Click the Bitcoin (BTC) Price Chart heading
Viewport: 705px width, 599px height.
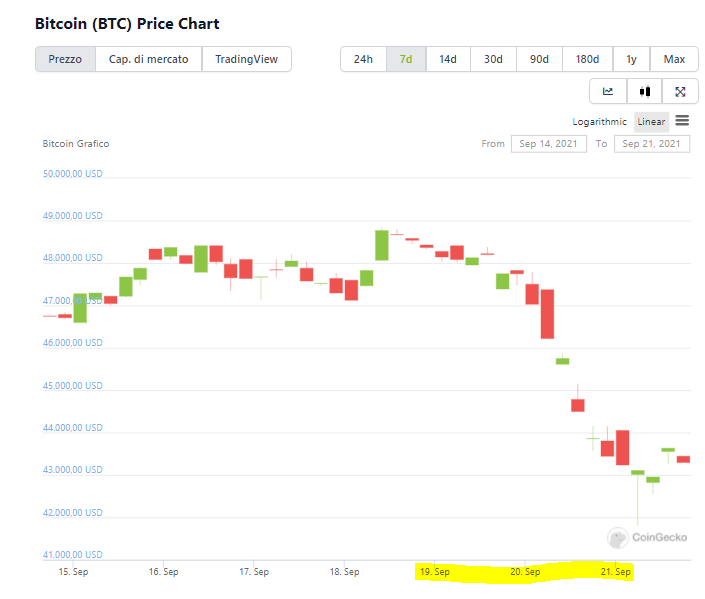[x=127, y=24]
